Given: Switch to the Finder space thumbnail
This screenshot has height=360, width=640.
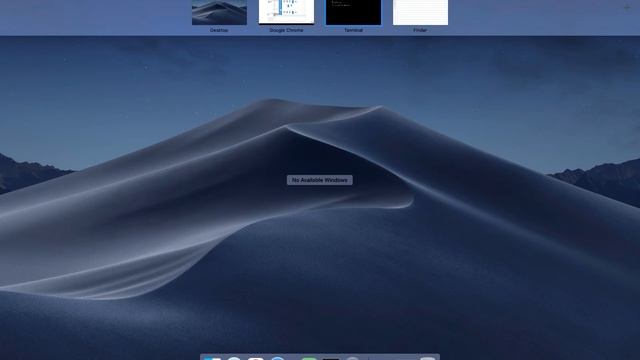Looking at the screenshot, I should (420, 12).
